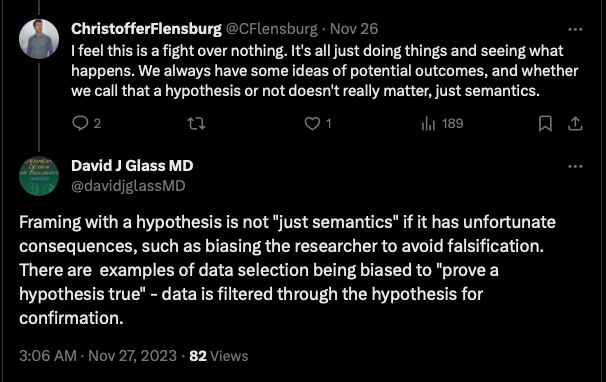This screenshot has height=382, width=606.
Task: Open David J Glass MD's profile avatar
Action: point(39,176)
